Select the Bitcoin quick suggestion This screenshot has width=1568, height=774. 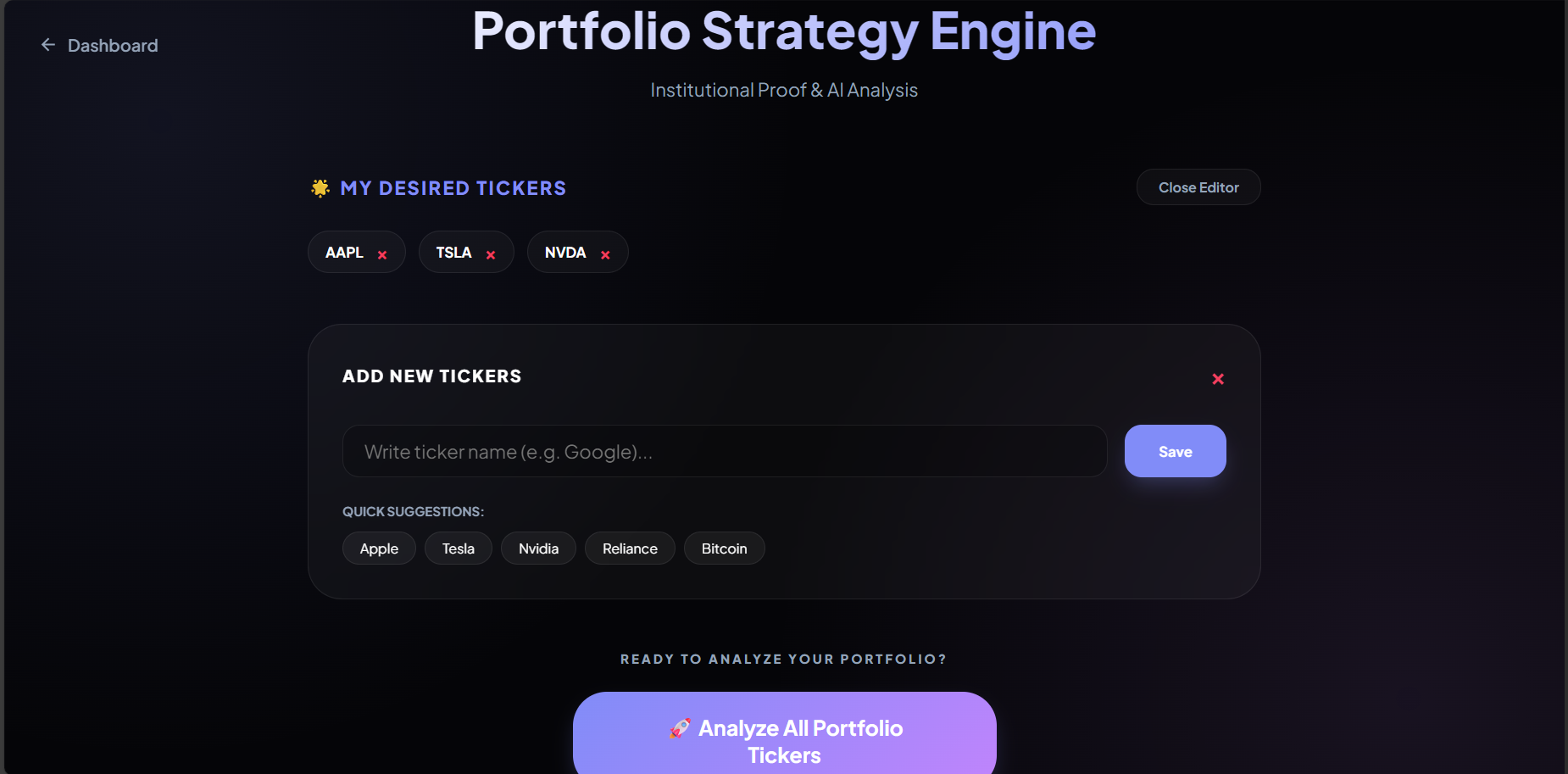coord(724,548)
